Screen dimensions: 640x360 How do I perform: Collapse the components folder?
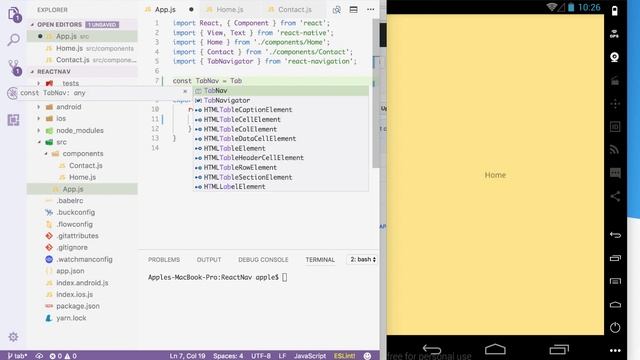coord(46,153)
